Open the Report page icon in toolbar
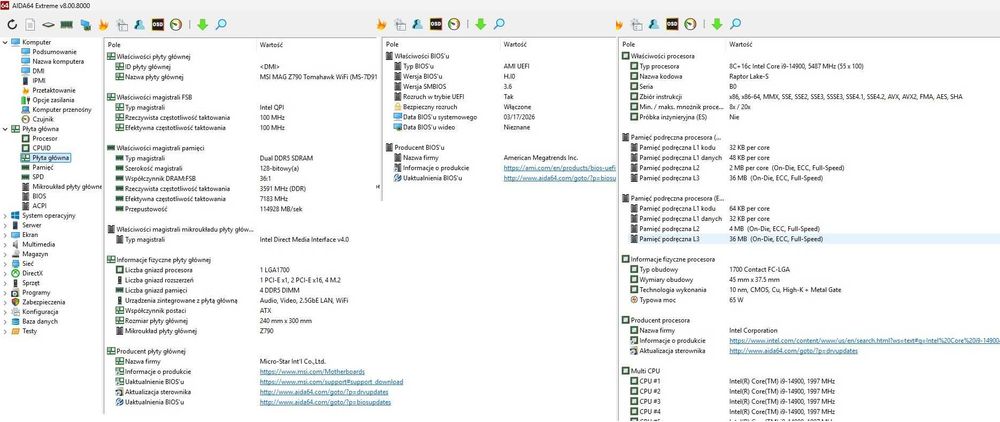 (30, 25)
